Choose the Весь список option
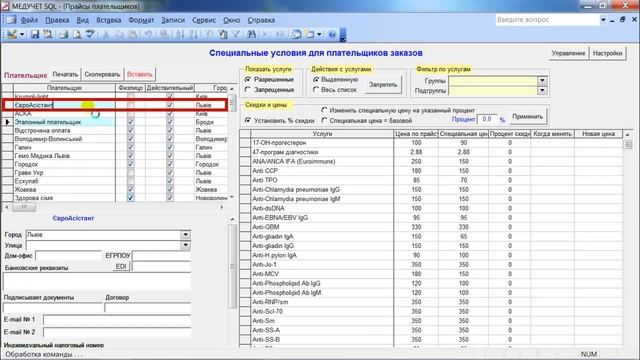Image resolution: width=640 pixels, height=360 pixels. 316,89
